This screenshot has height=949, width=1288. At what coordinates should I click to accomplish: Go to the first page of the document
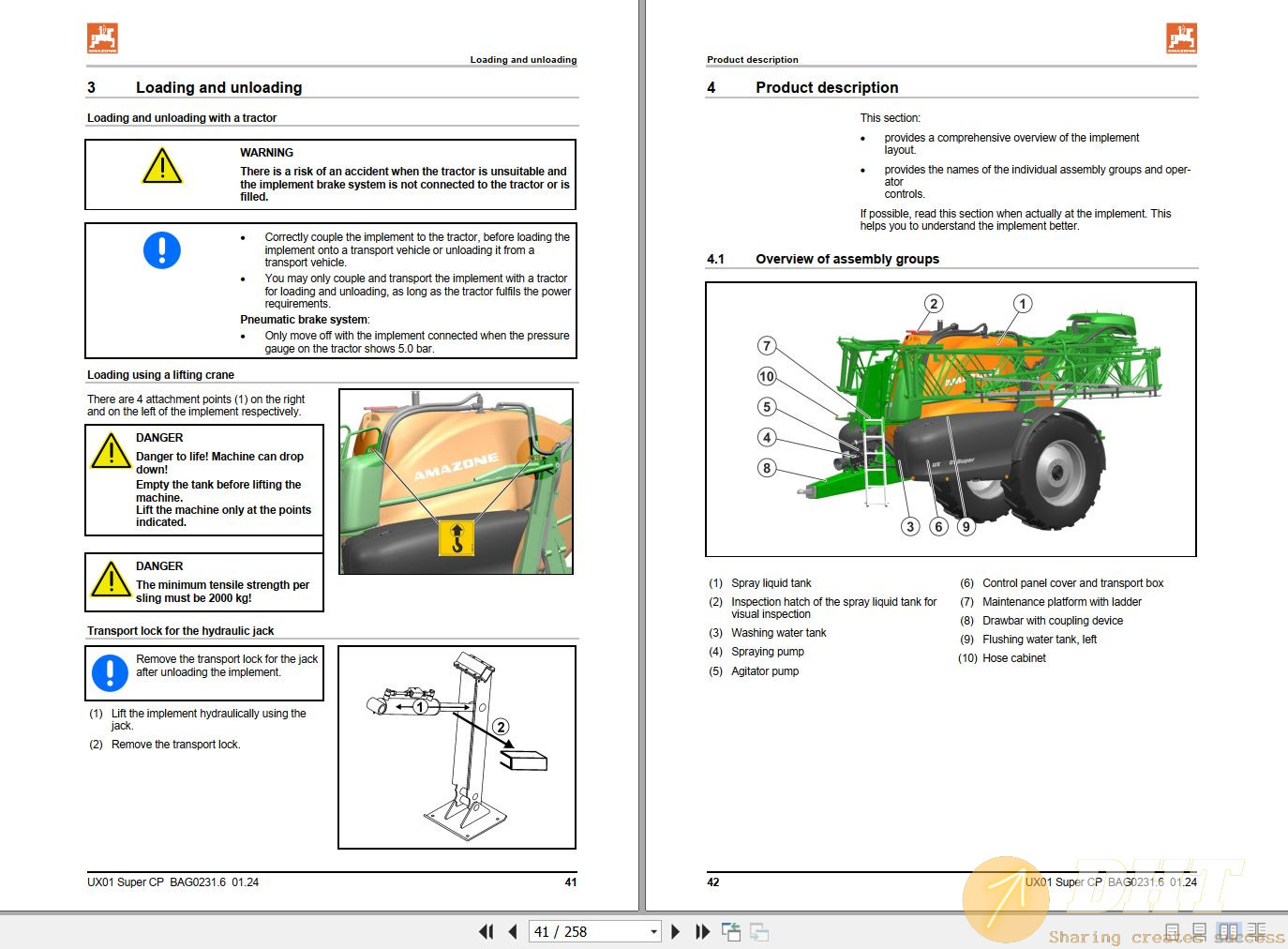486,932
